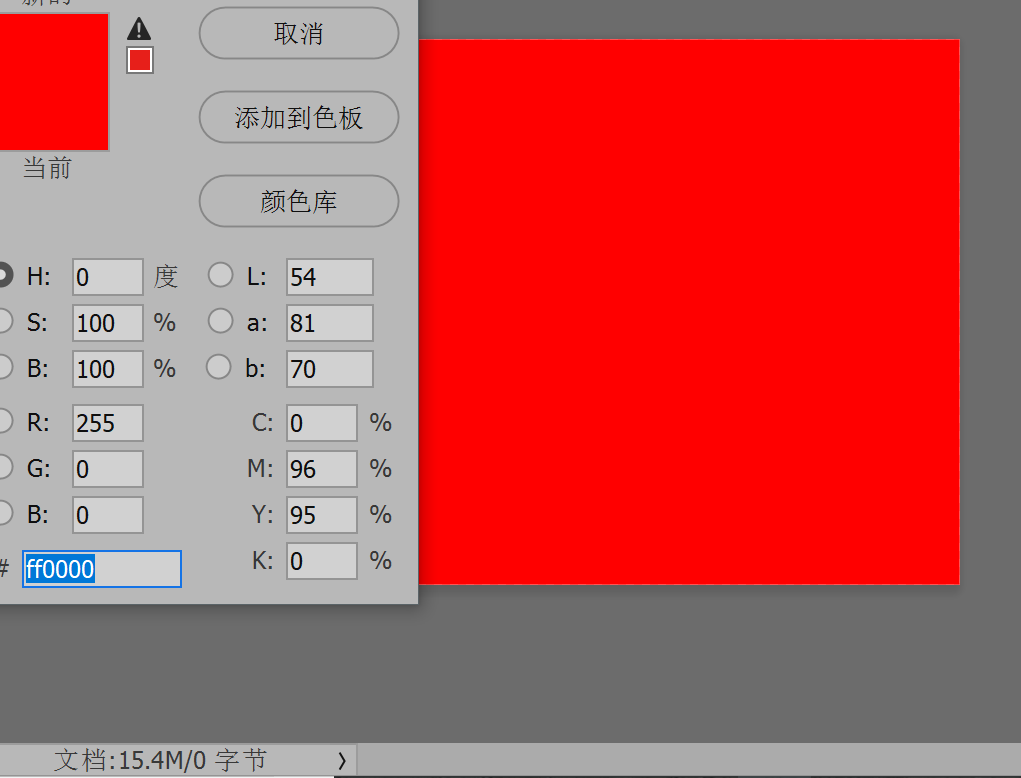Click the M magenta field showing 96
The image size is (1021, 778).
pos(322,469)
